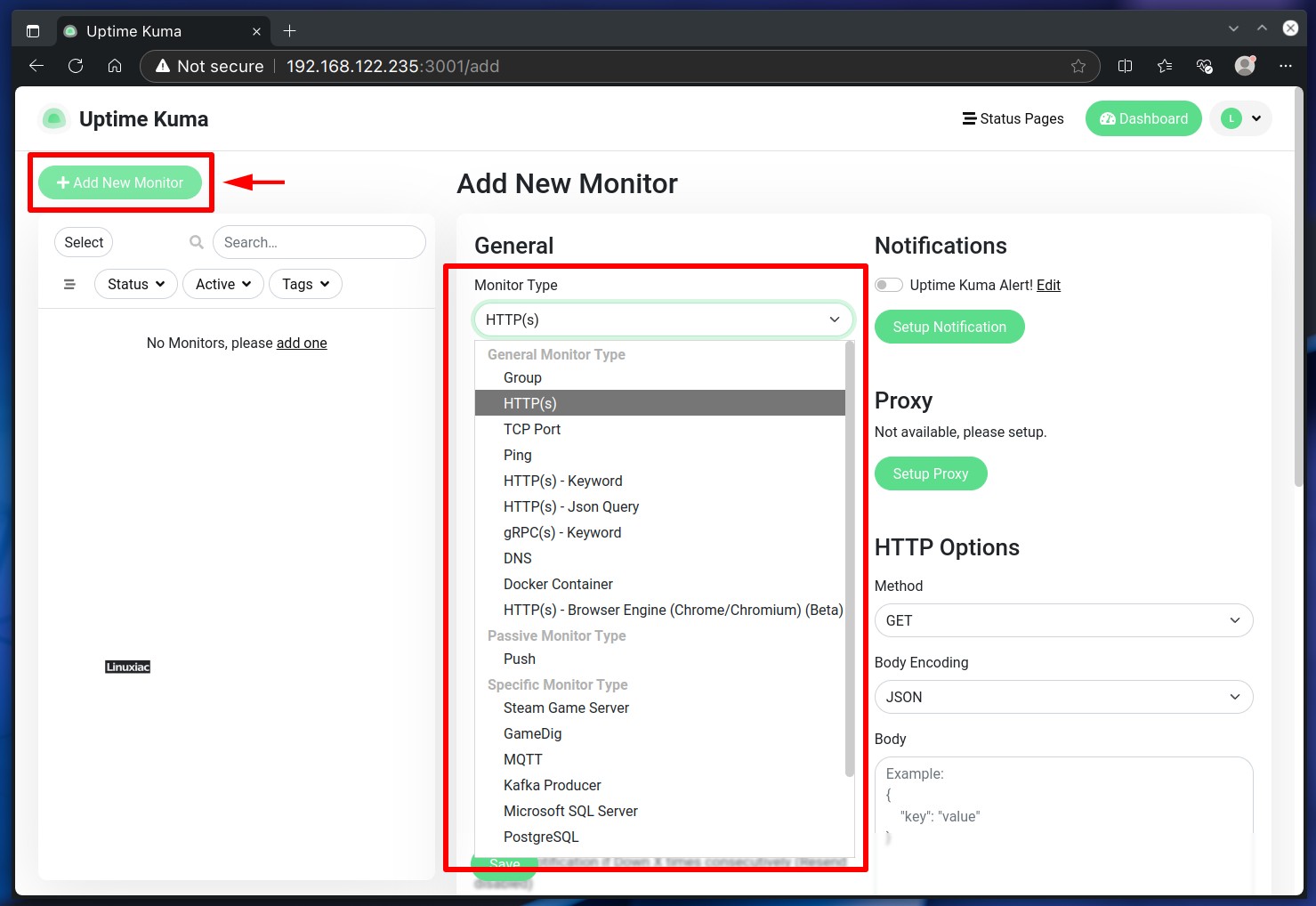Viewport: 1316px width, 906px height.
Task: Open the Method GET dropdown
Action: (1063, 620)
